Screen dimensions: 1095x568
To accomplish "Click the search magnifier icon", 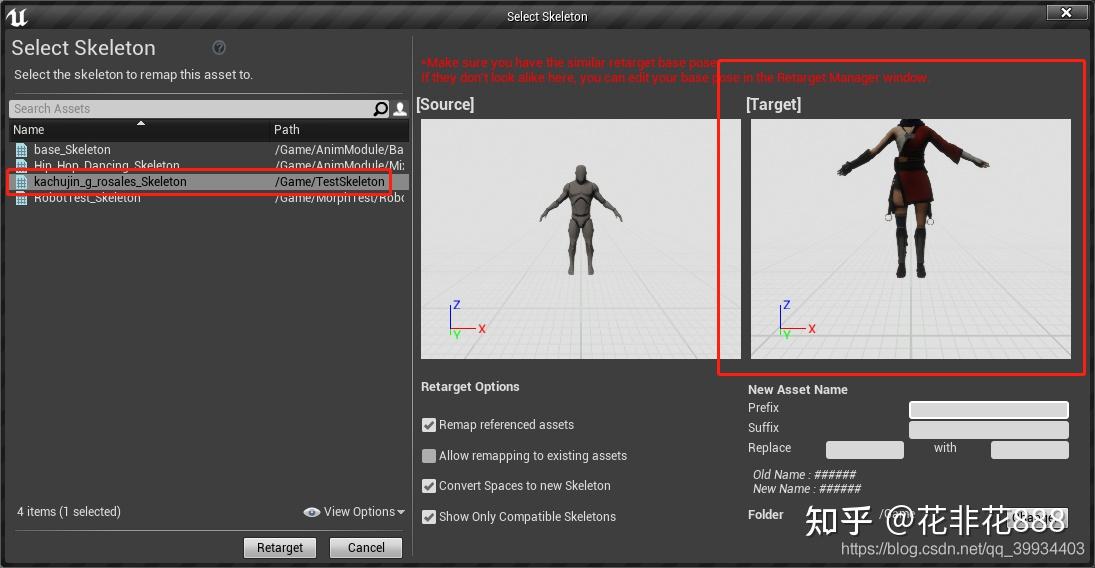I will [381, 109].
